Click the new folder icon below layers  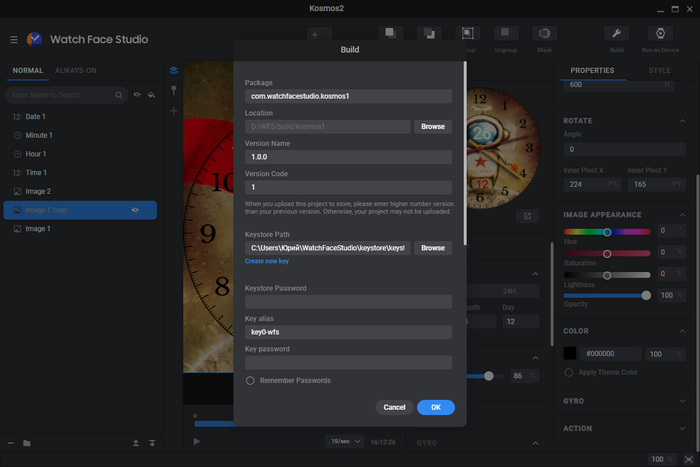(27, 442)
